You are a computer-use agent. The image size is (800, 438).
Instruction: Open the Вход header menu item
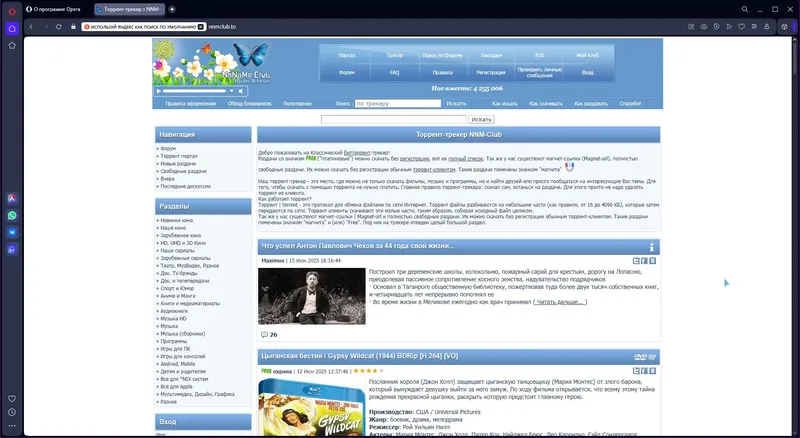(588, 72)
